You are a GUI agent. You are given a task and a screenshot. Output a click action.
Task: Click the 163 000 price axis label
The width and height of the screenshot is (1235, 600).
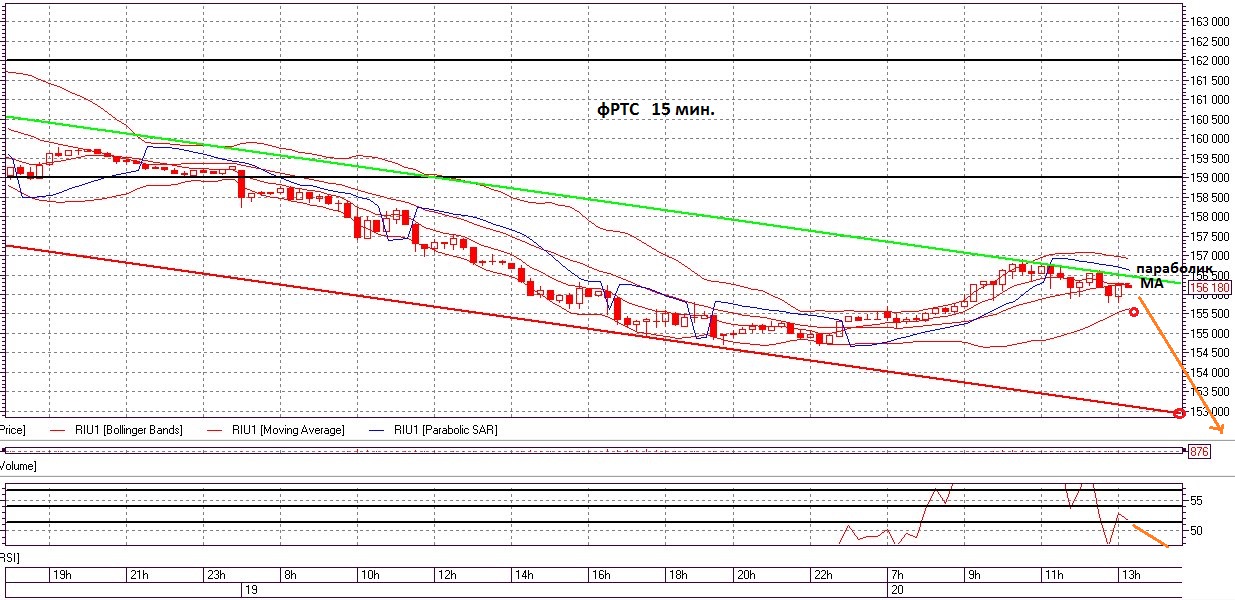1210,22
